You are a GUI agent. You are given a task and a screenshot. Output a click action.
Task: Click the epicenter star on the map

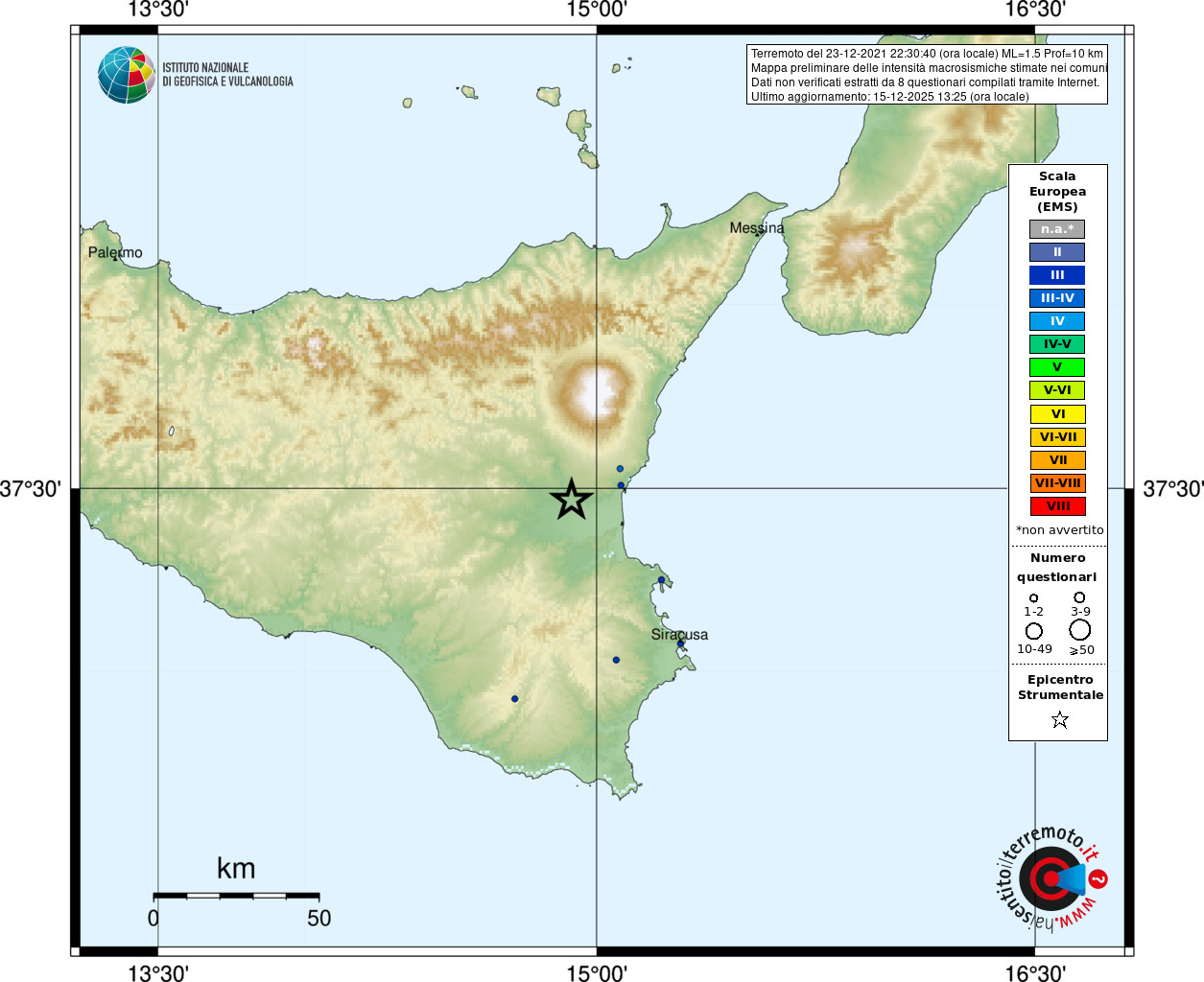[x=572, y=500]
